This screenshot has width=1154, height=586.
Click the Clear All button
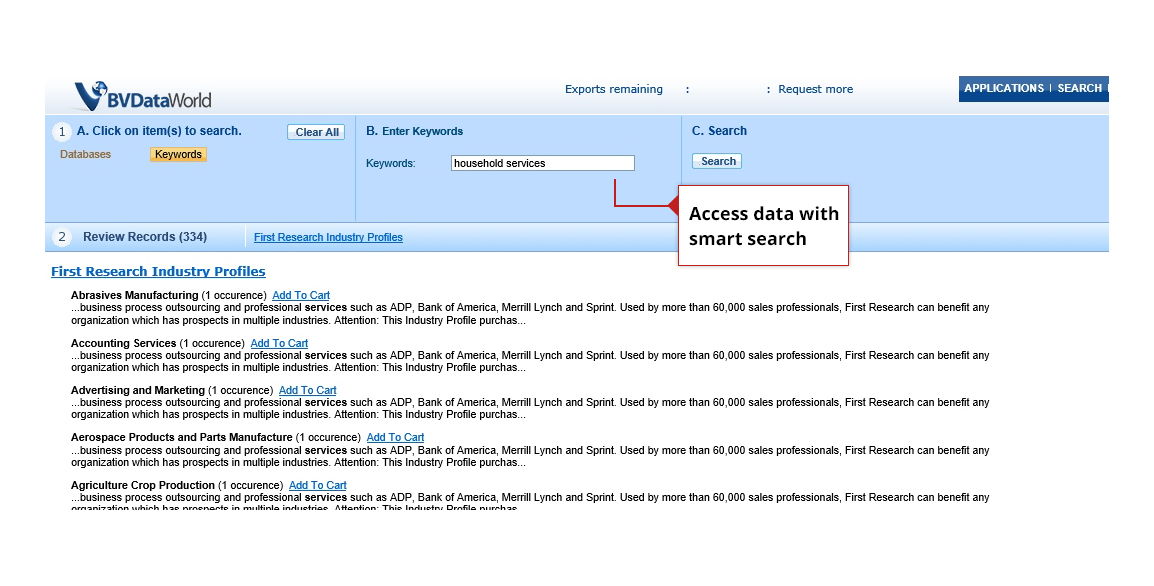pos(316,132)
